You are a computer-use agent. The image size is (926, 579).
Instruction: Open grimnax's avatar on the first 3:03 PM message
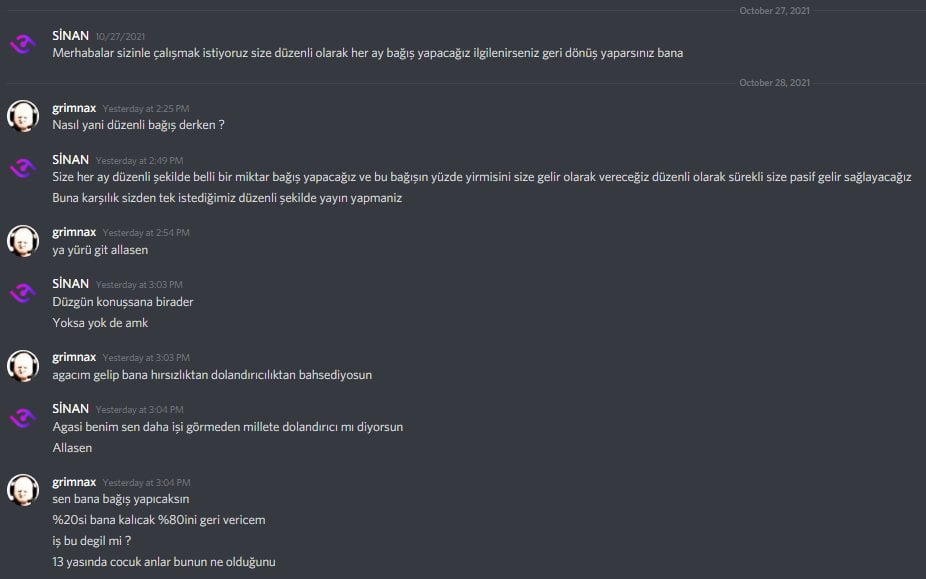click(22, 366)
